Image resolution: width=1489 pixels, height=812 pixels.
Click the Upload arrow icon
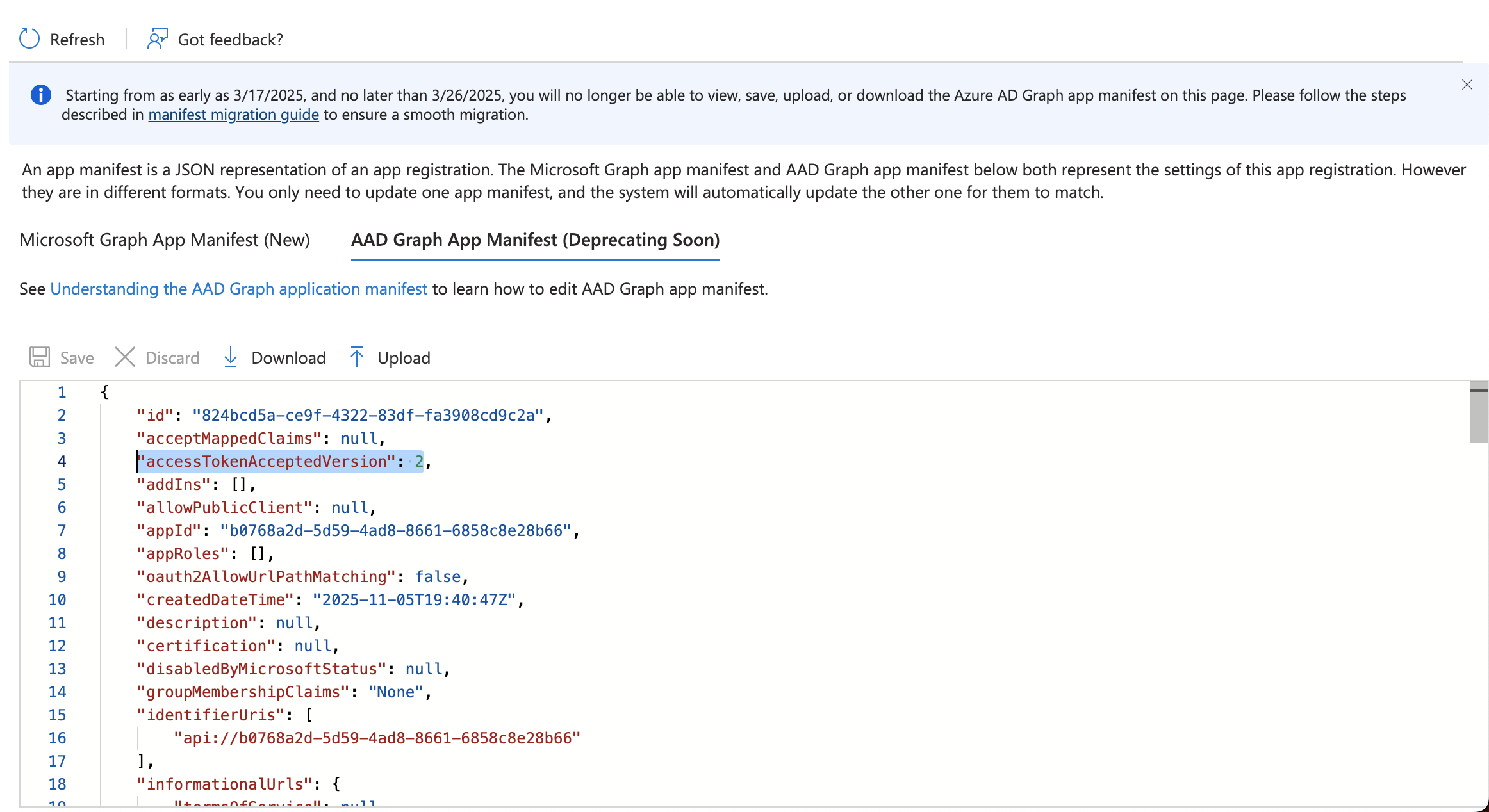coord(357,357)
